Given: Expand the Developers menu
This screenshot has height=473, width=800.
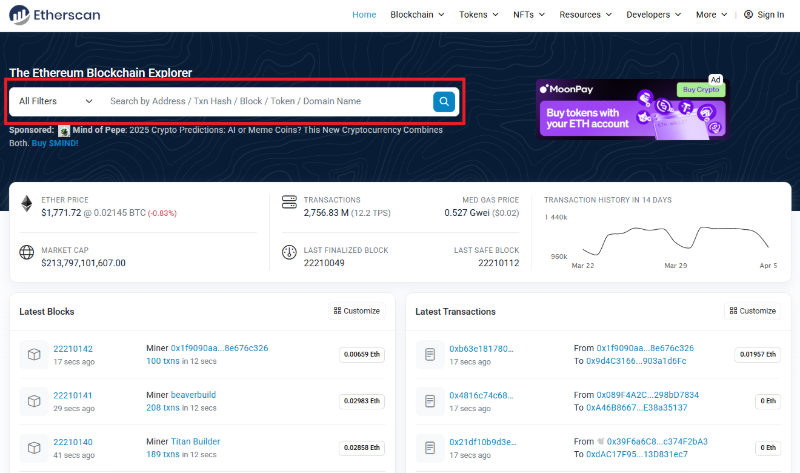Looking at the screenshot, I should point(654,15).
